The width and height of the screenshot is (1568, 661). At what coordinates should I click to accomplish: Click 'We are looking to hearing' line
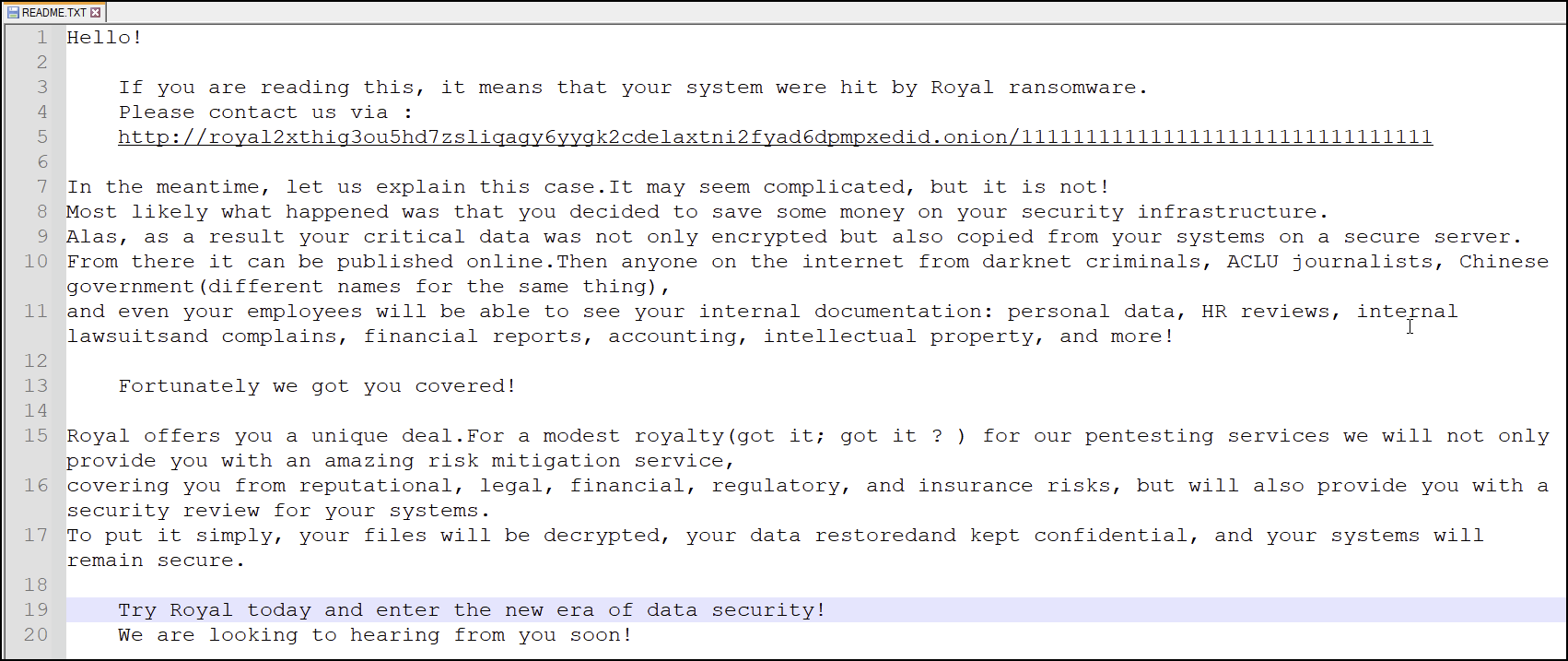375,635
